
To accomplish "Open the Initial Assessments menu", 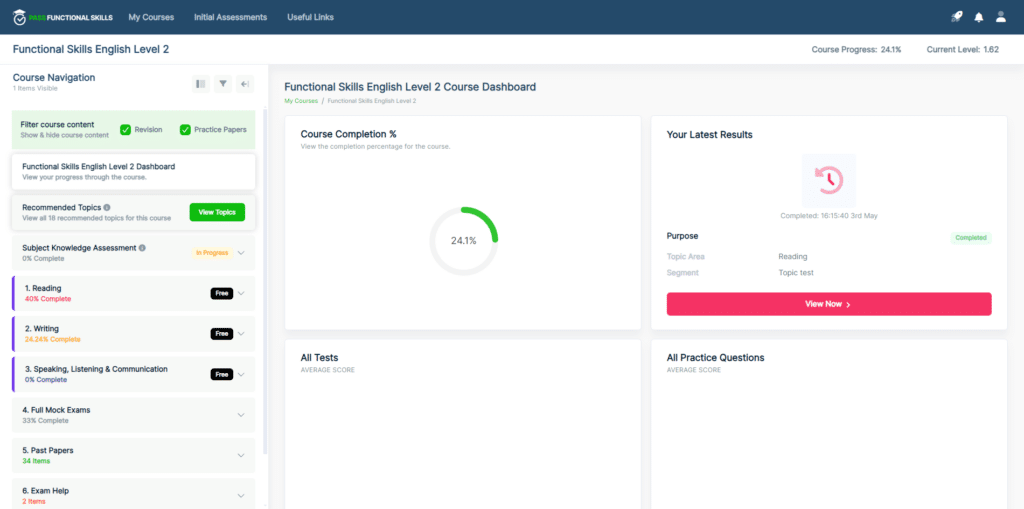I will pos(230,17).
